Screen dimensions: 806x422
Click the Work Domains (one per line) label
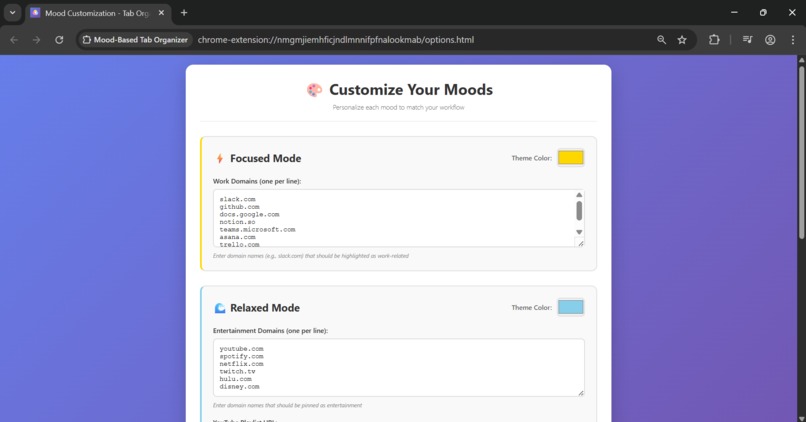point(257,181)
